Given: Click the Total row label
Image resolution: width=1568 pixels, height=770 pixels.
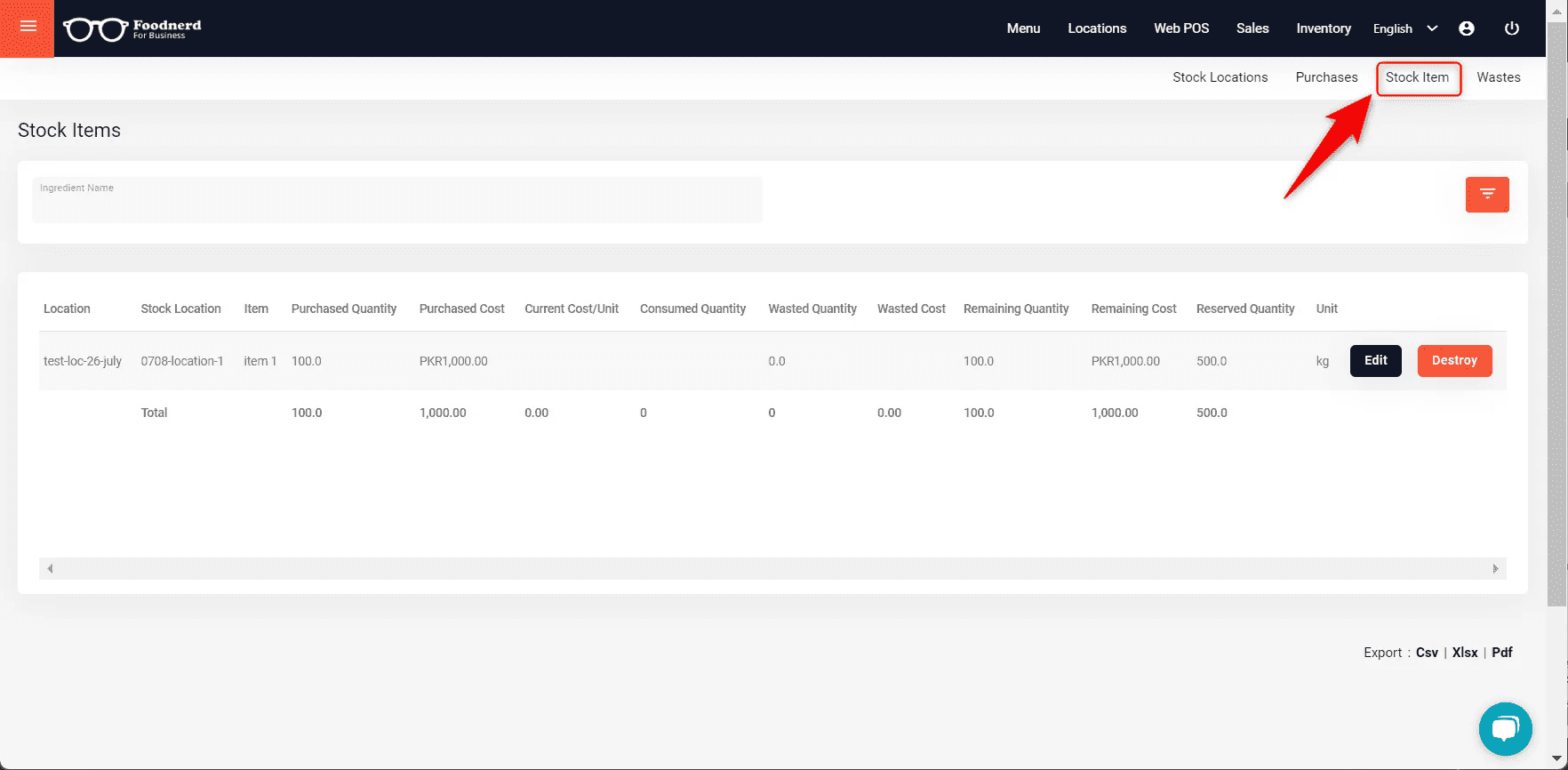Looking at the screenshot, I should click(154, 413).
